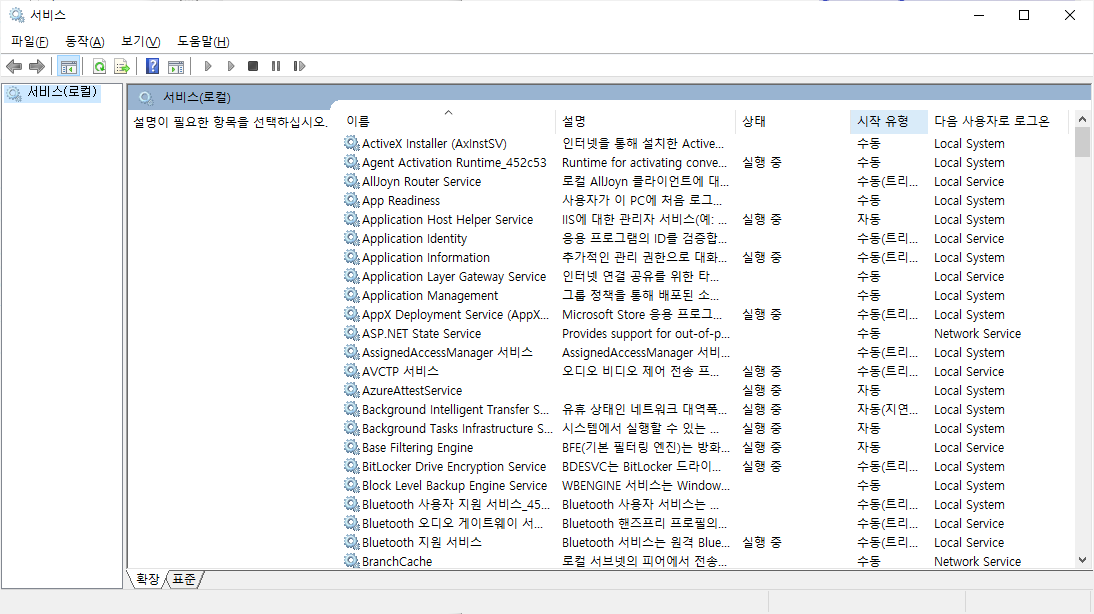Sort by the 설명 column header
This screenshot has width=1094, height=614.
[x=646, y=121]
